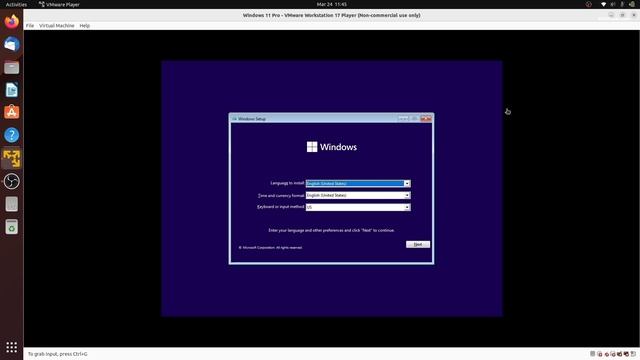Open the Trash icon in the dock

[x=11, y=227]
